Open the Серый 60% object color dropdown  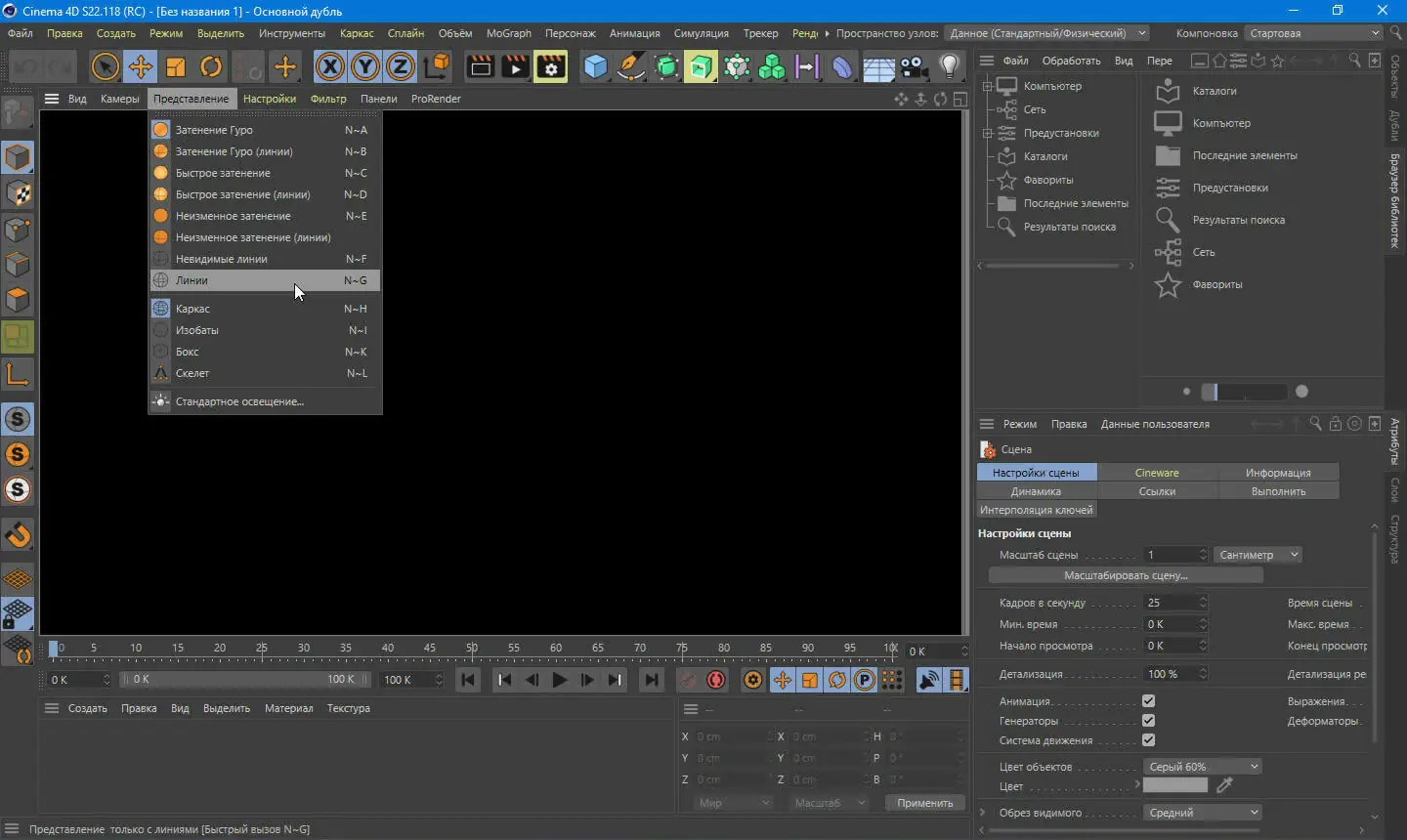pyautogui.click(x=1203, y=767)
